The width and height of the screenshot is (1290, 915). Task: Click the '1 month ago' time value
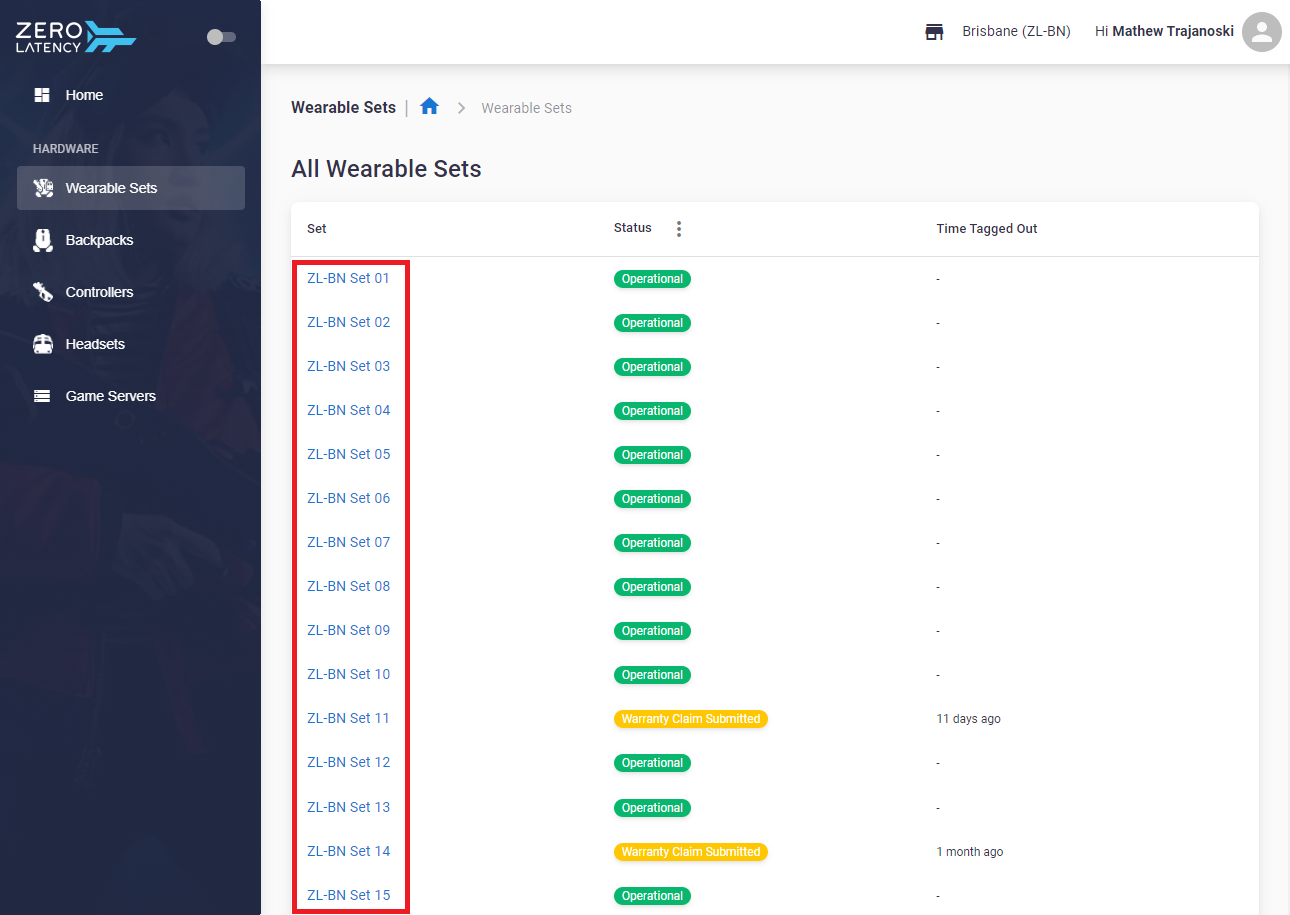(x=970, y=852)
